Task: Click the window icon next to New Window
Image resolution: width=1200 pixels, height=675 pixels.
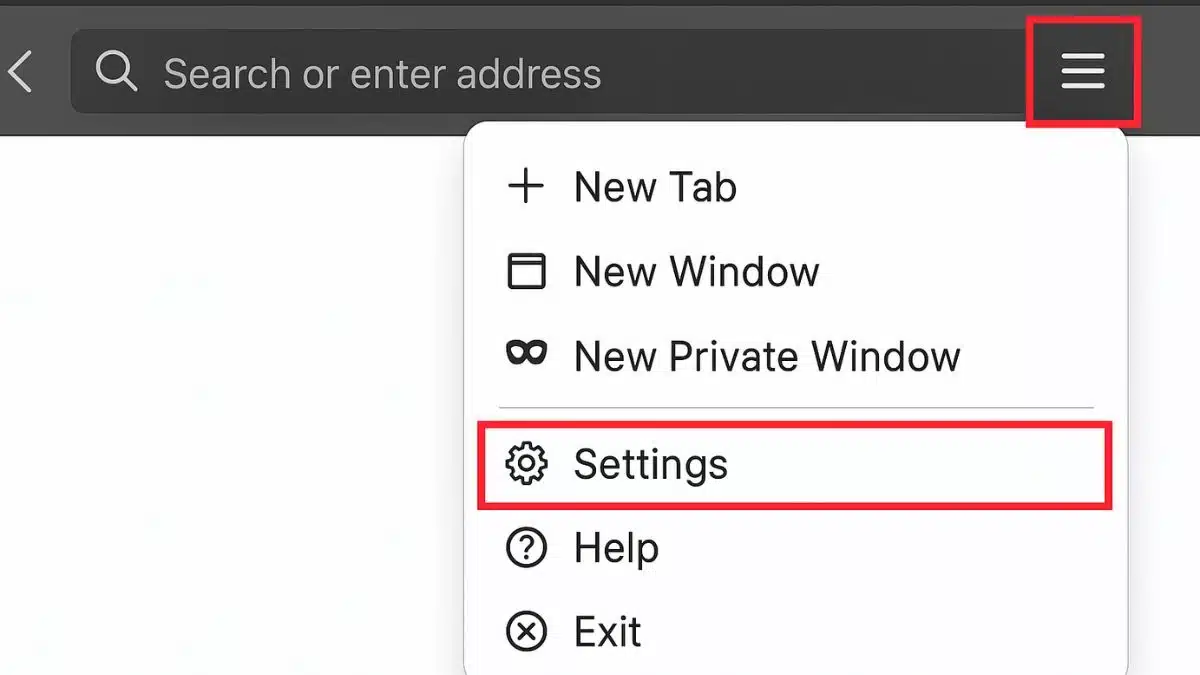Action: click(526, 270)
